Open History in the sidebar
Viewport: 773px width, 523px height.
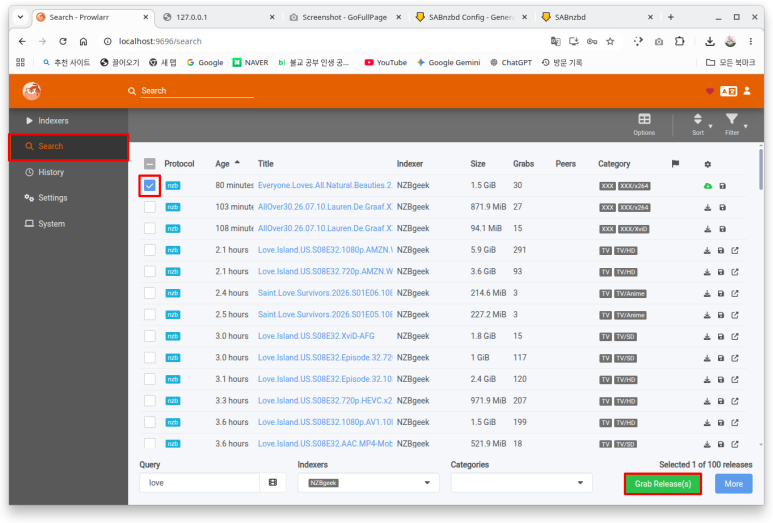[x=69, y=172]
